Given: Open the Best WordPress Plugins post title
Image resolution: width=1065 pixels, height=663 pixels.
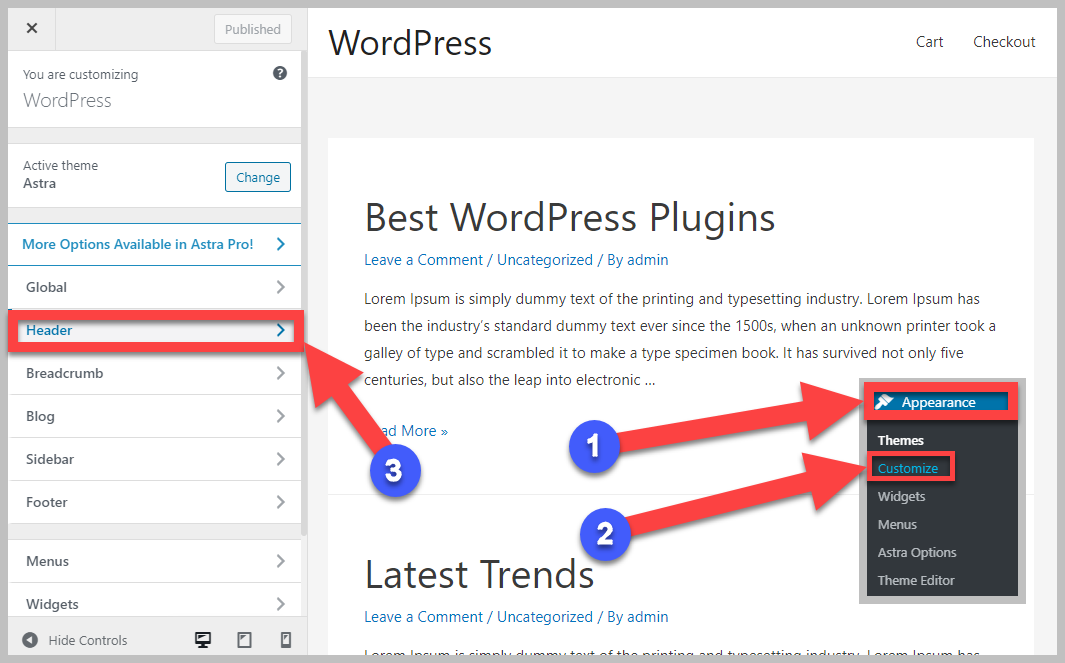Looking at the screenshot, I should pyautogui.click(x=569, y=218).
